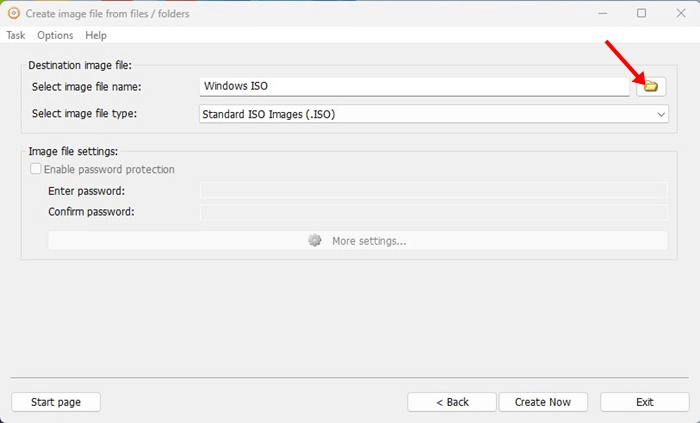Enable password protection checkbox
The width and height of the screenshot is (700, 423).
(36, 170)
